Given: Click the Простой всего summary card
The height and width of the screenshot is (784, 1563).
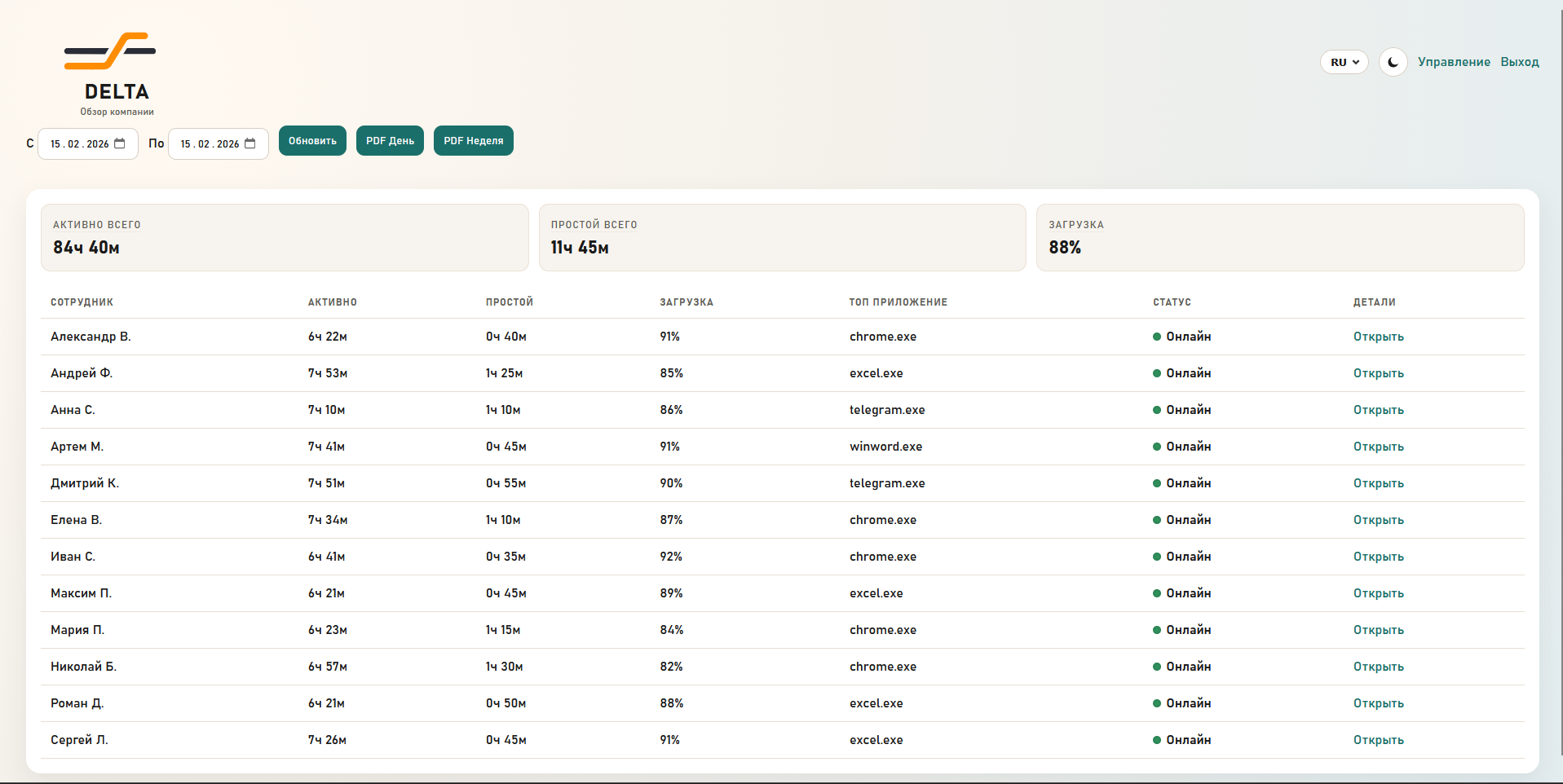Looking at the screenshot, I should [782, 237].
